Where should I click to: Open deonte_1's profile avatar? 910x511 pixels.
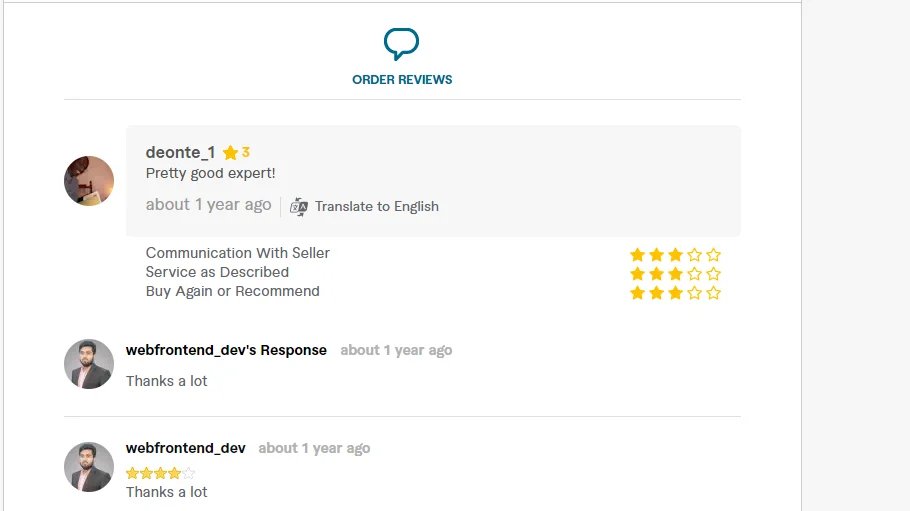[x=89, y=181]
